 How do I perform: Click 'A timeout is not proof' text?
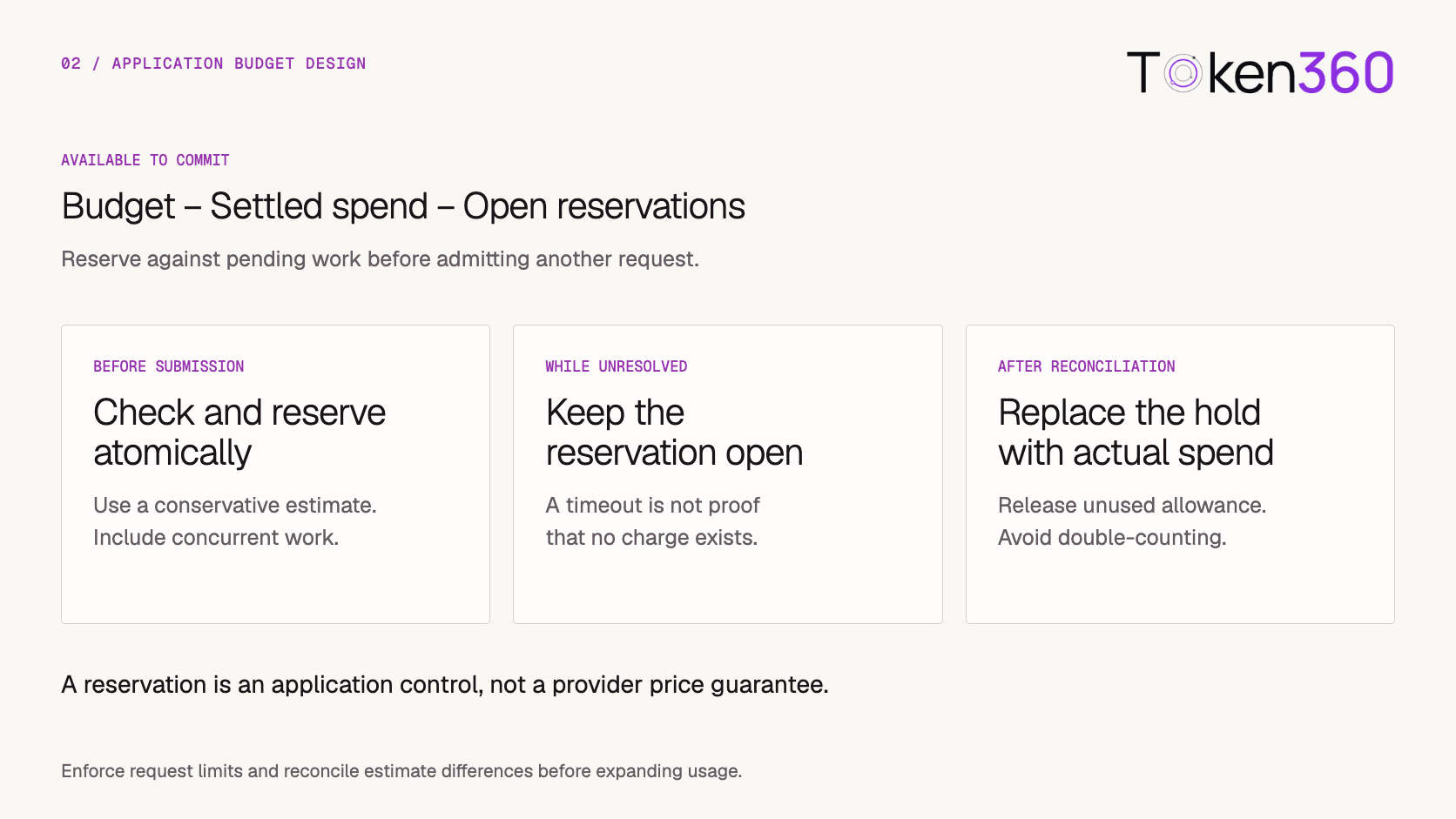click(653, 506)
